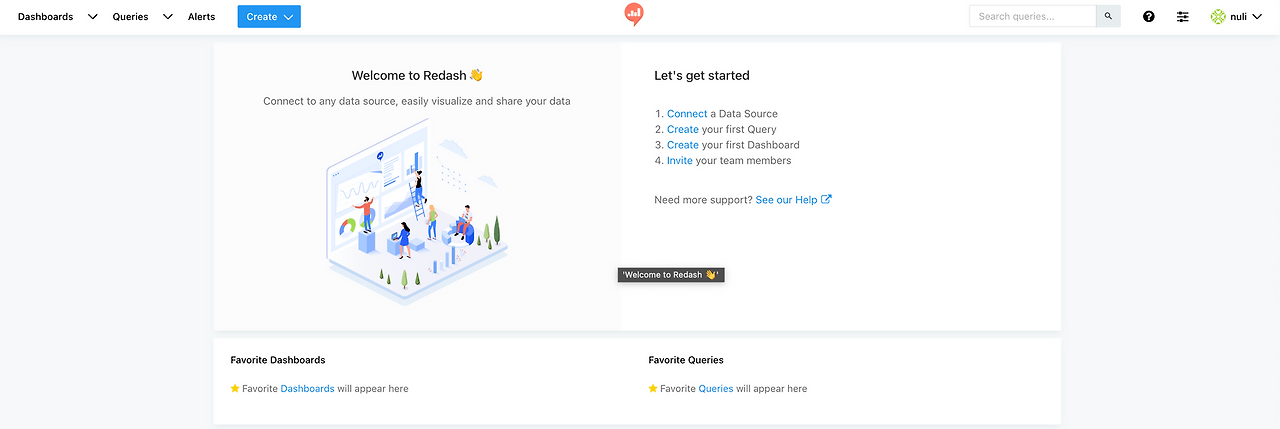The width and height of the screenshot is (1280, 429).
Task: Open the settings sliders icon
Action: pyautogui.click(x=1183, y=16)
